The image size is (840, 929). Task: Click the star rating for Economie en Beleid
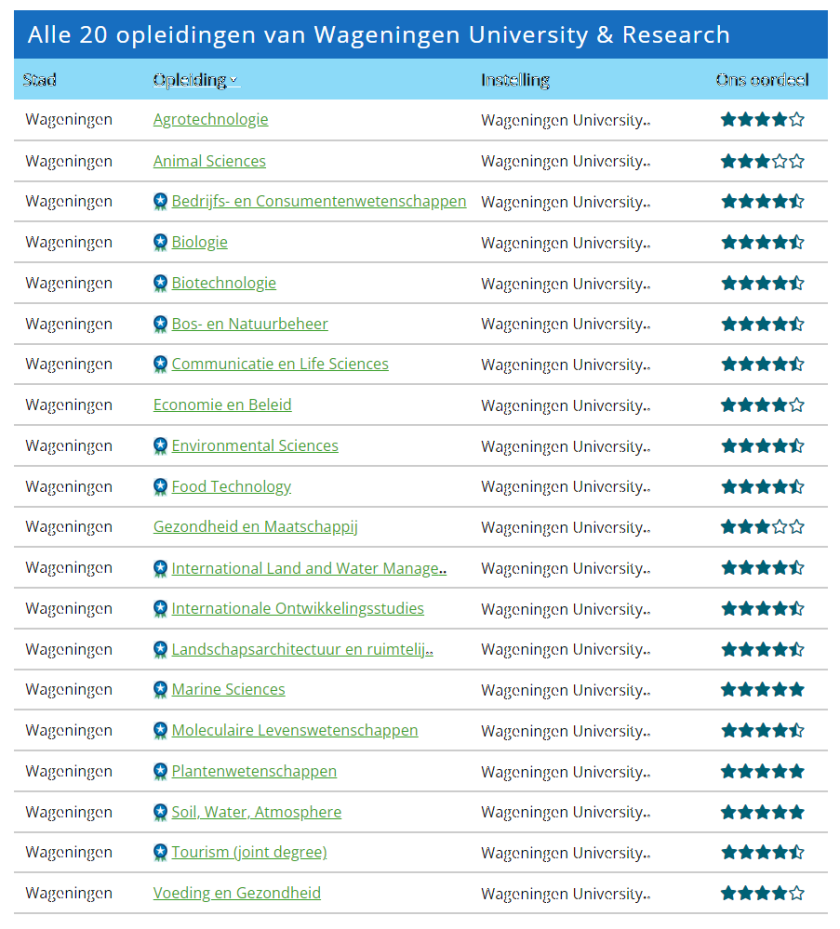(x=762, y=405)
